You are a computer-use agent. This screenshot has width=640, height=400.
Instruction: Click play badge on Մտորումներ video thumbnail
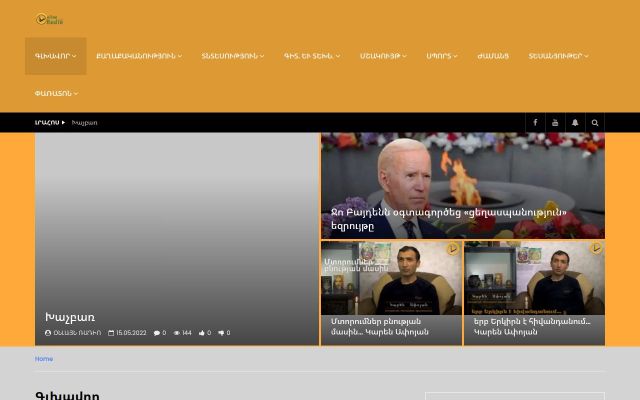coord(453,249)
